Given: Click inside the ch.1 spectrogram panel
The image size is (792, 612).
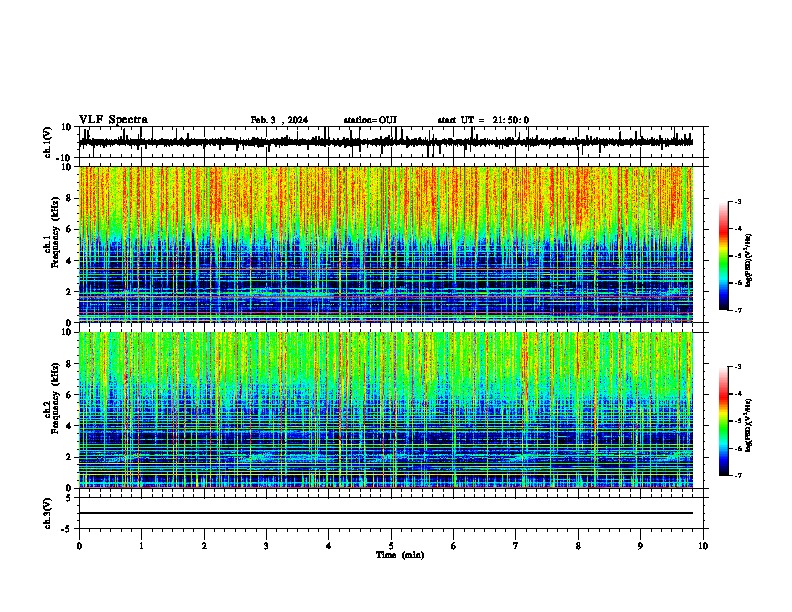Looking at the screenshot, I should pos(386,244).
